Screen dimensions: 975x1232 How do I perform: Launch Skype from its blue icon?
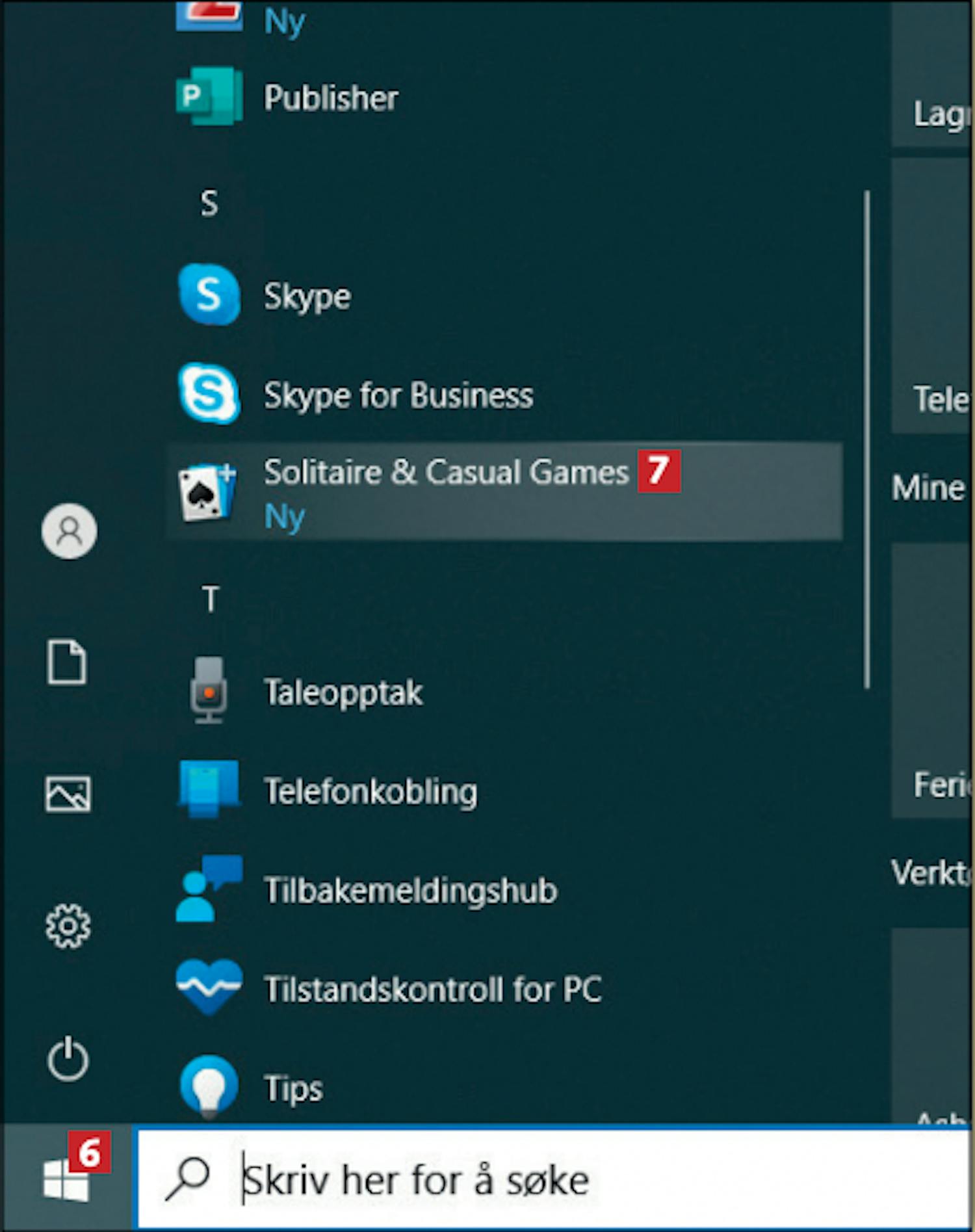pos(209,295)
